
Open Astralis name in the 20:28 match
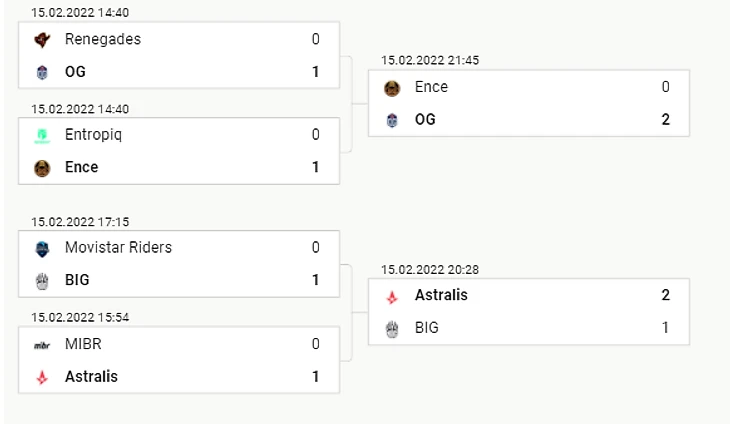(x=441, y=296)
